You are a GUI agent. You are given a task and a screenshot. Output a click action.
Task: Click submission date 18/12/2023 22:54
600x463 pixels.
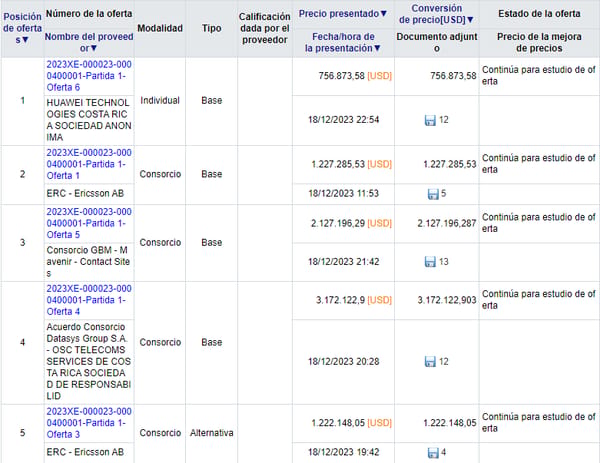point(344,120)
